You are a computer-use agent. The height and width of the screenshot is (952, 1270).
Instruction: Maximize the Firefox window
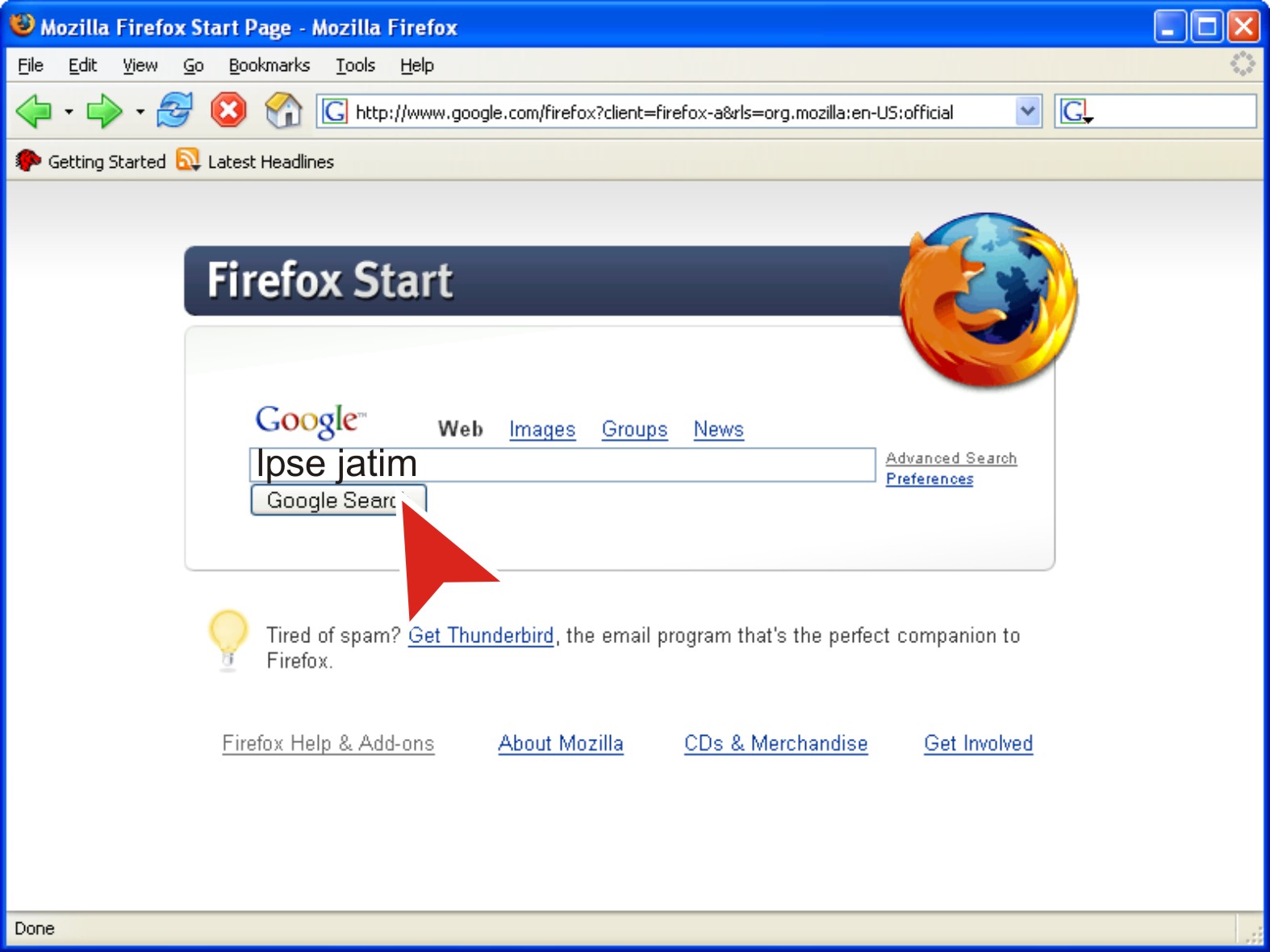coord(1207,27)
